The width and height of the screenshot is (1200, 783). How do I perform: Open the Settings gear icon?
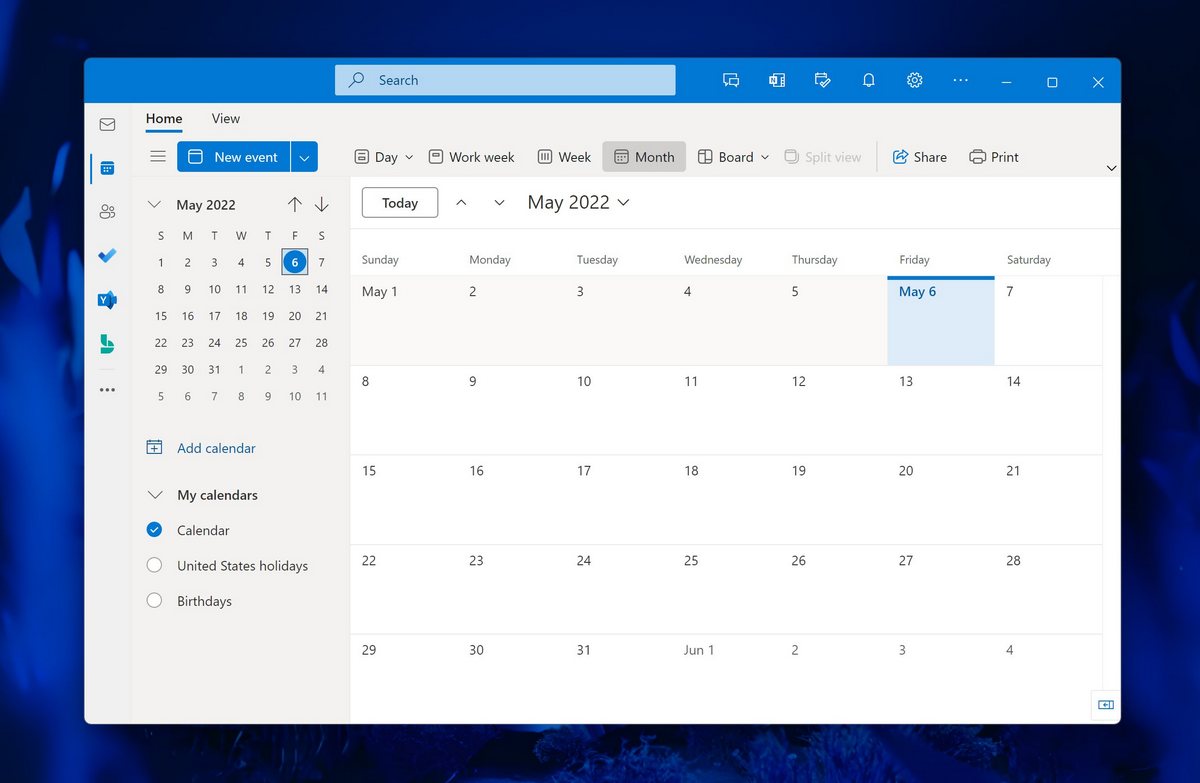914,81
